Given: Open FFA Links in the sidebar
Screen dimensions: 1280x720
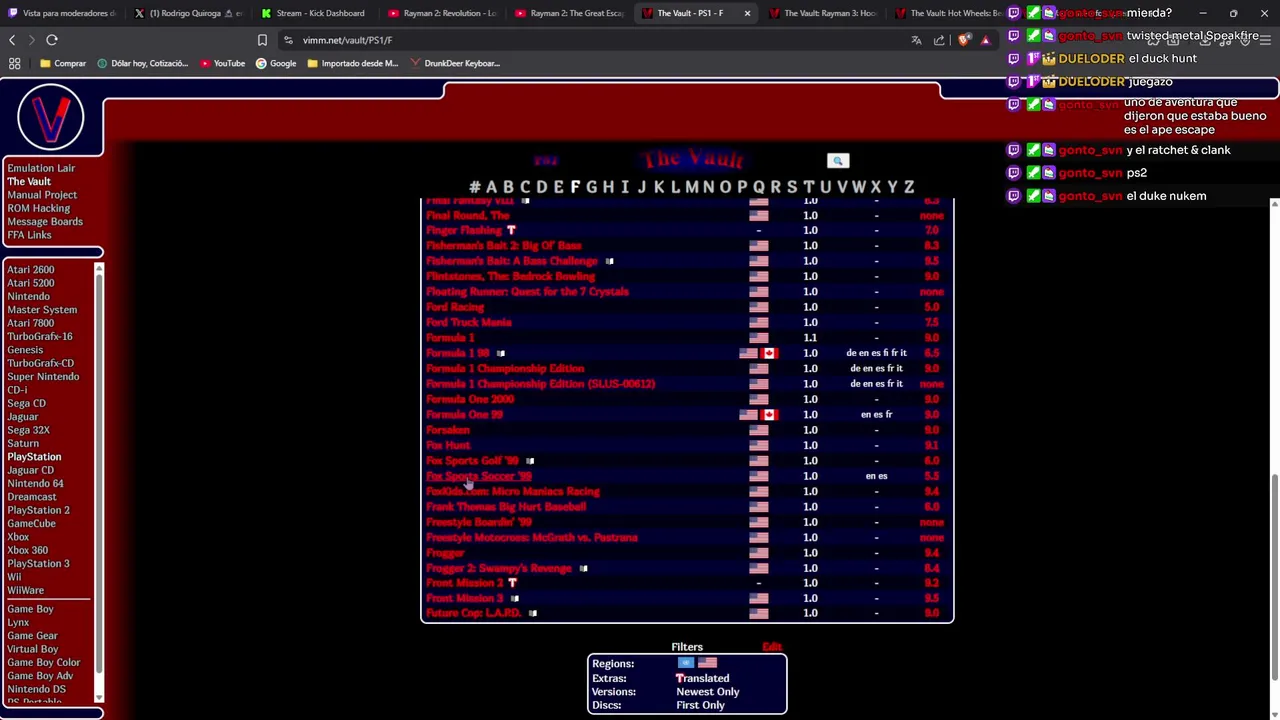Looking at the screenshot, I should (x=29, y=235).
